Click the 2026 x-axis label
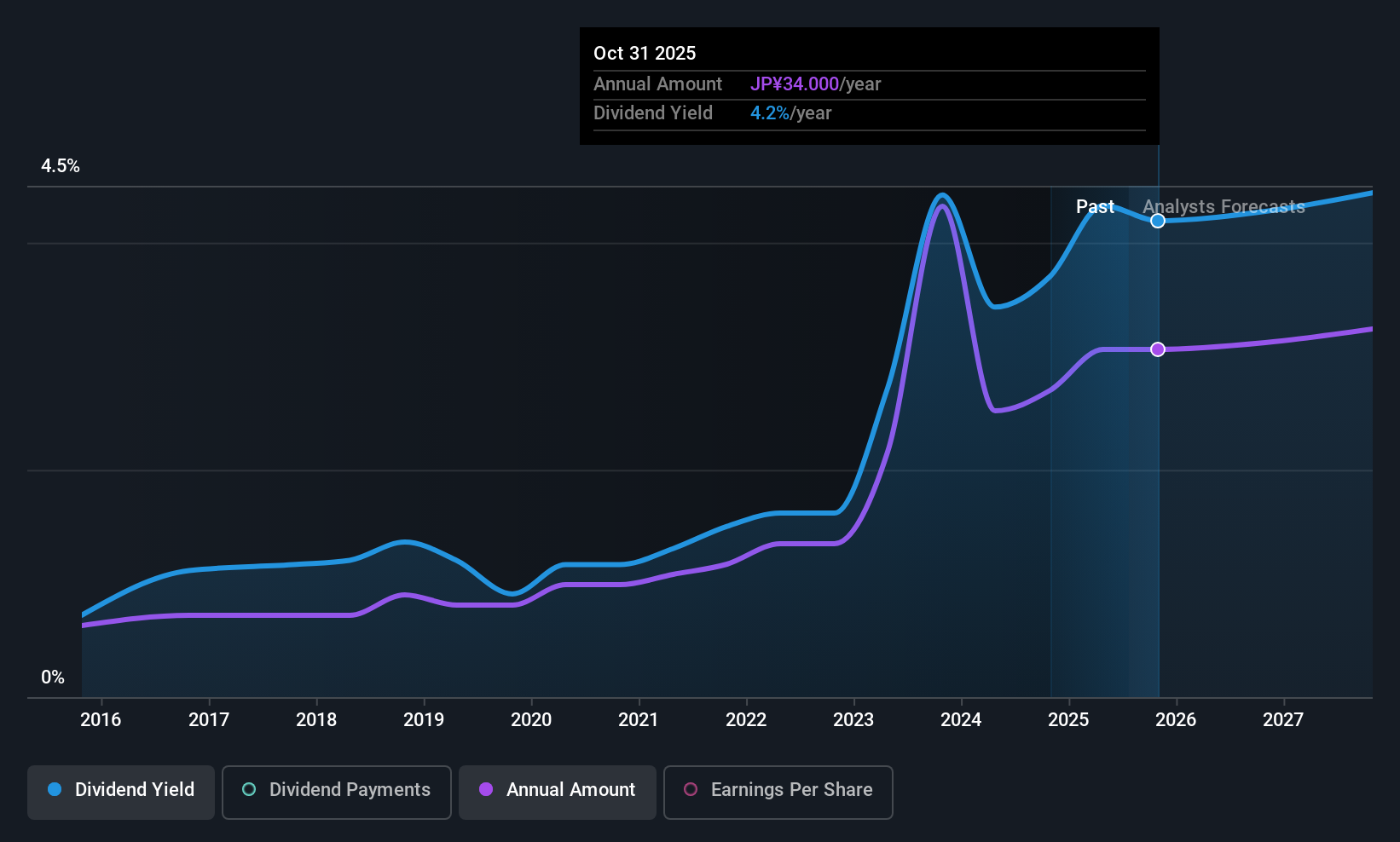This screenshot has height=842, width=1400. coord(1176,720)
